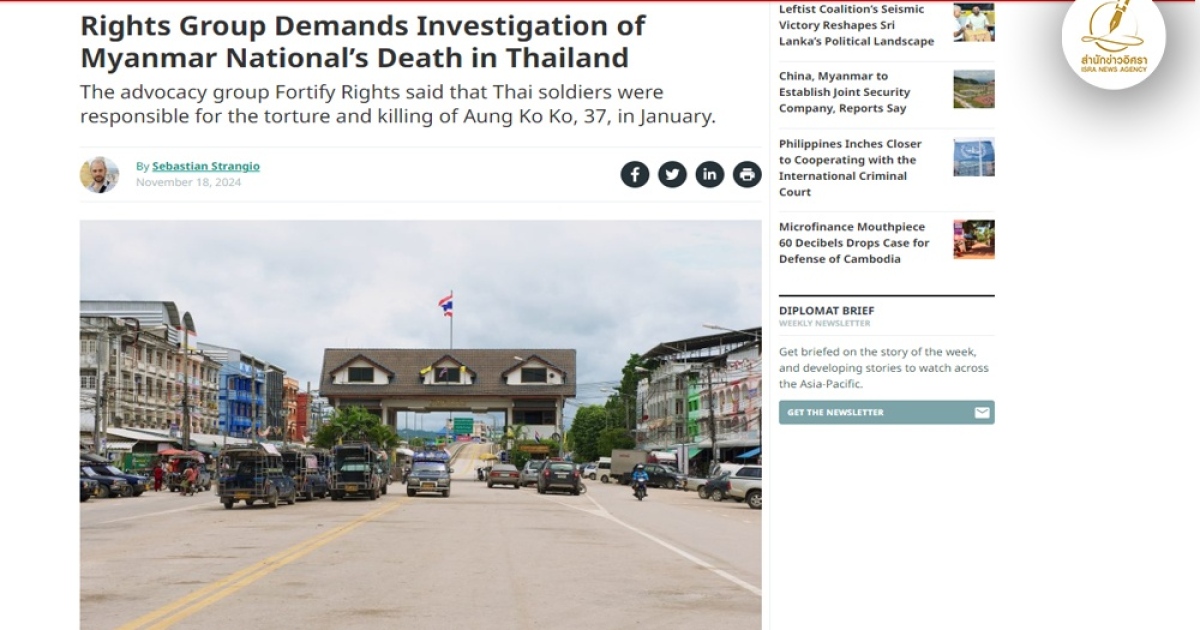The width and height of the screenshot is (1200, 630).
Task: Share article on LinkedIn
Action: click(710, 175)
